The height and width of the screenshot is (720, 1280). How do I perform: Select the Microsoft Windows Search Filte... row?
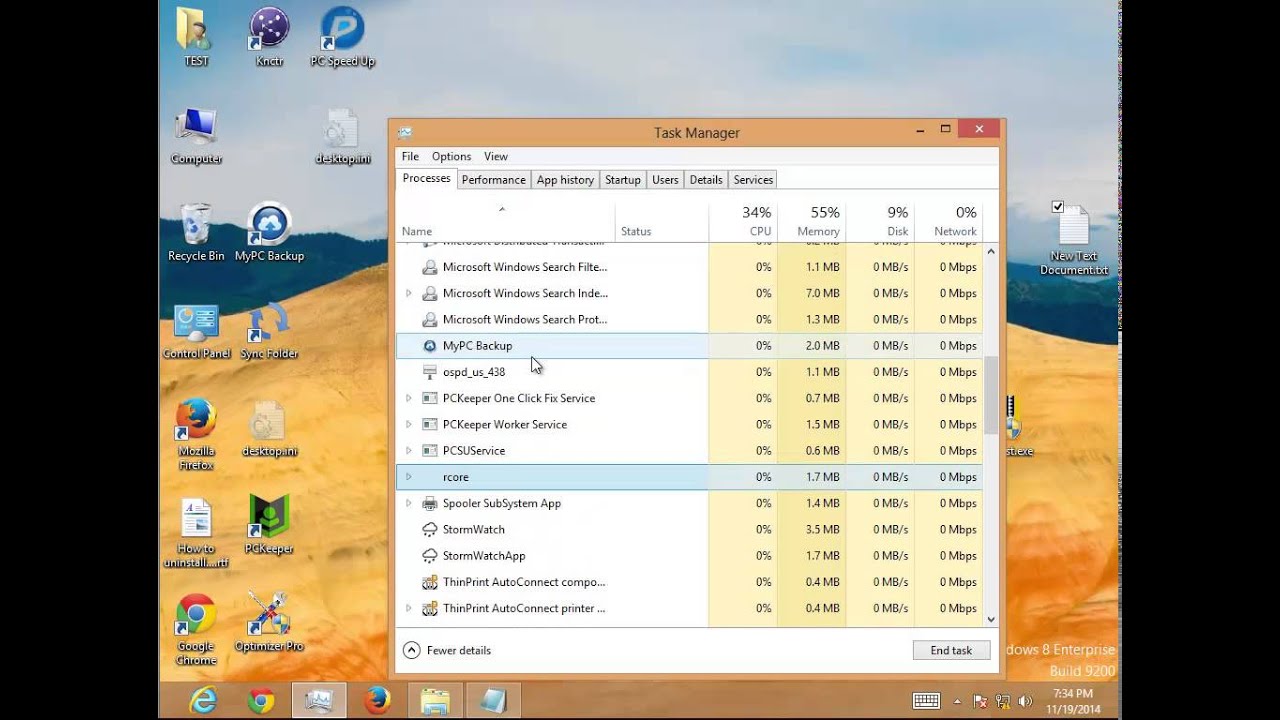click(689, 267)
